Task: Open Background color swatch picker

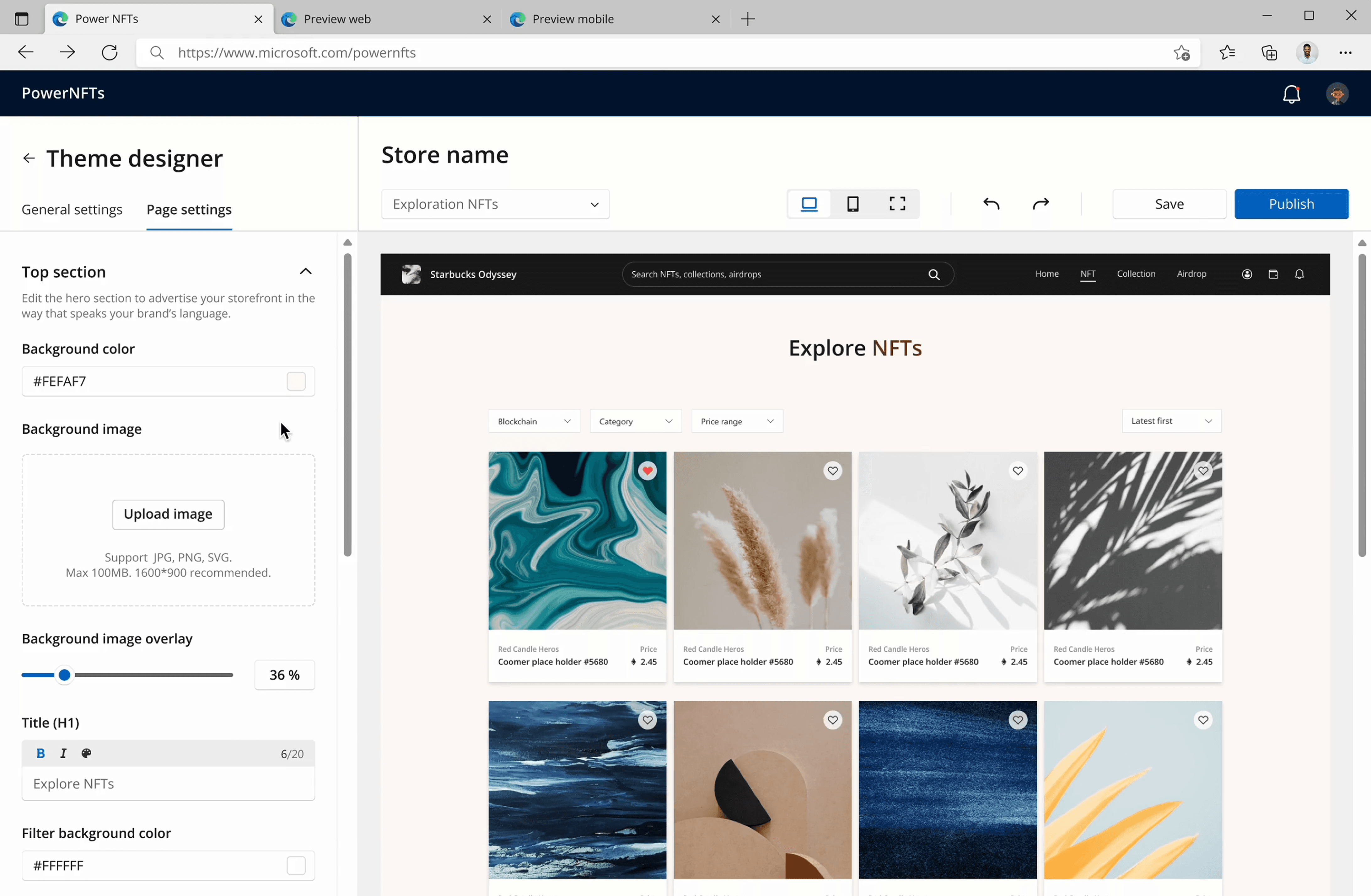Action: (x=296, y=381)
